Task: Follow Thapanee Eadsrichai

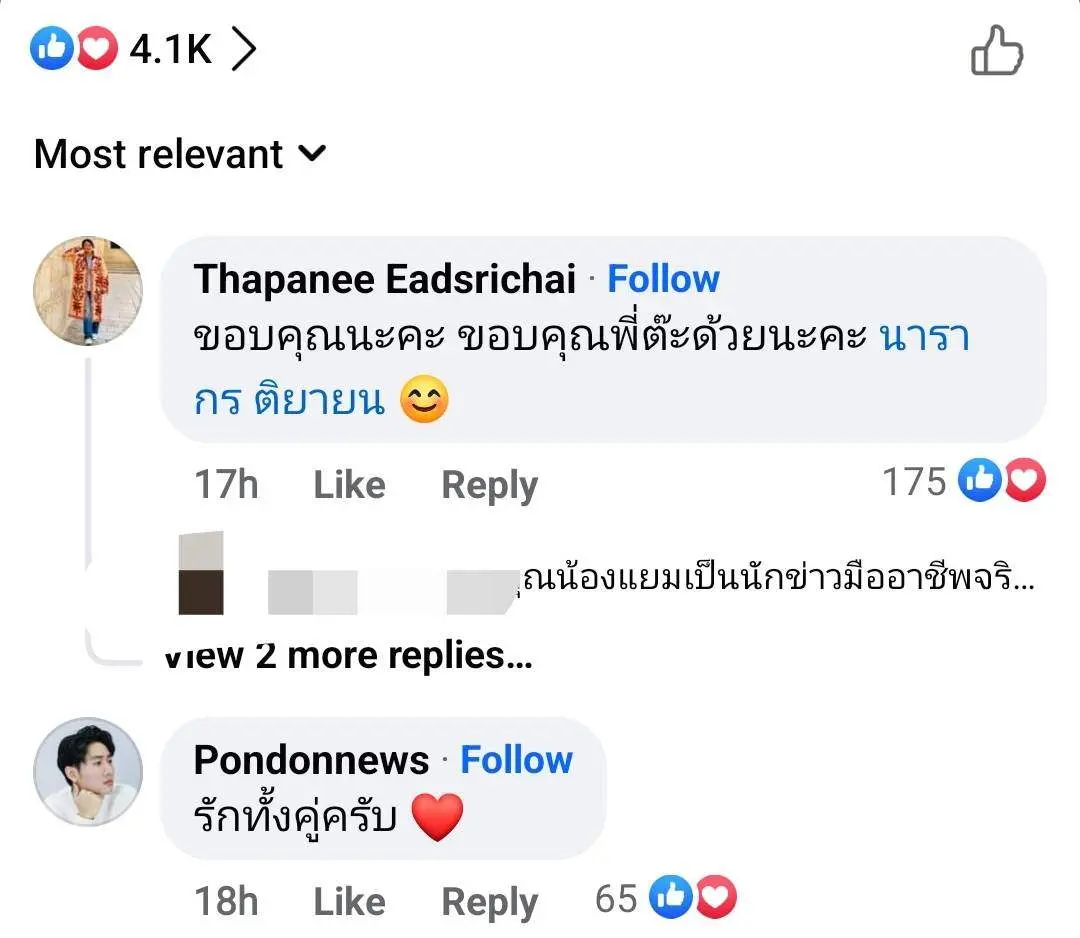Action: click(x=663, y=280)
